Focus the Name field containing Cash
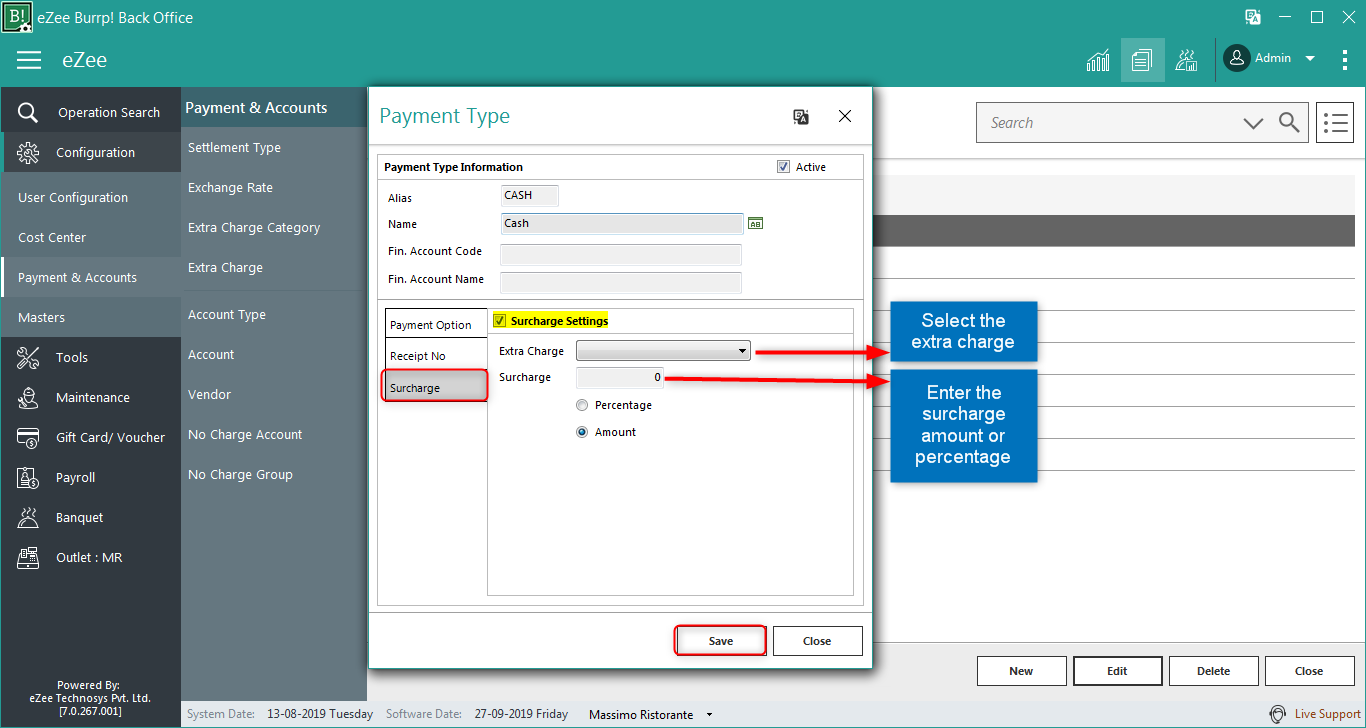This screenshot has height=728, width=1366. pos(622,224)
